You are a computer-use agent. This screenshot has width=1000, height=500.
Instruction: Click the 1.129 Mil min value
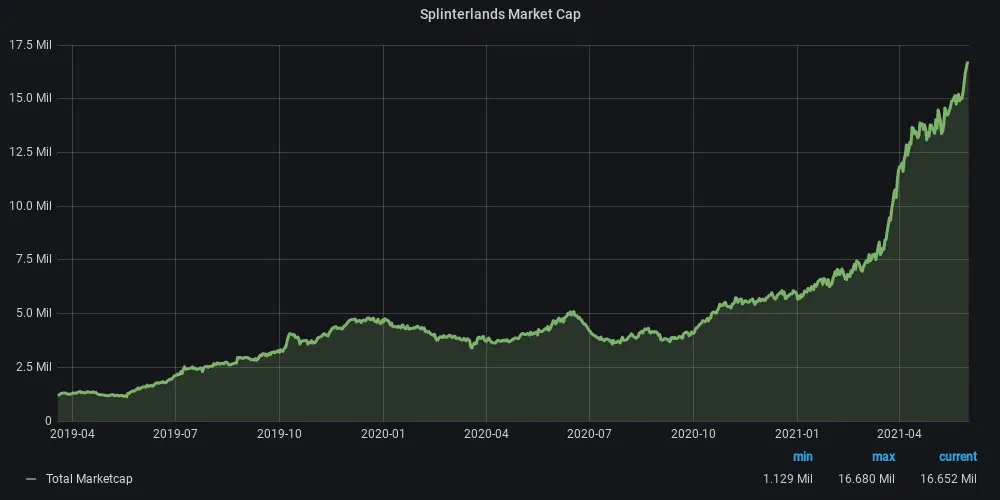(788, 478)
